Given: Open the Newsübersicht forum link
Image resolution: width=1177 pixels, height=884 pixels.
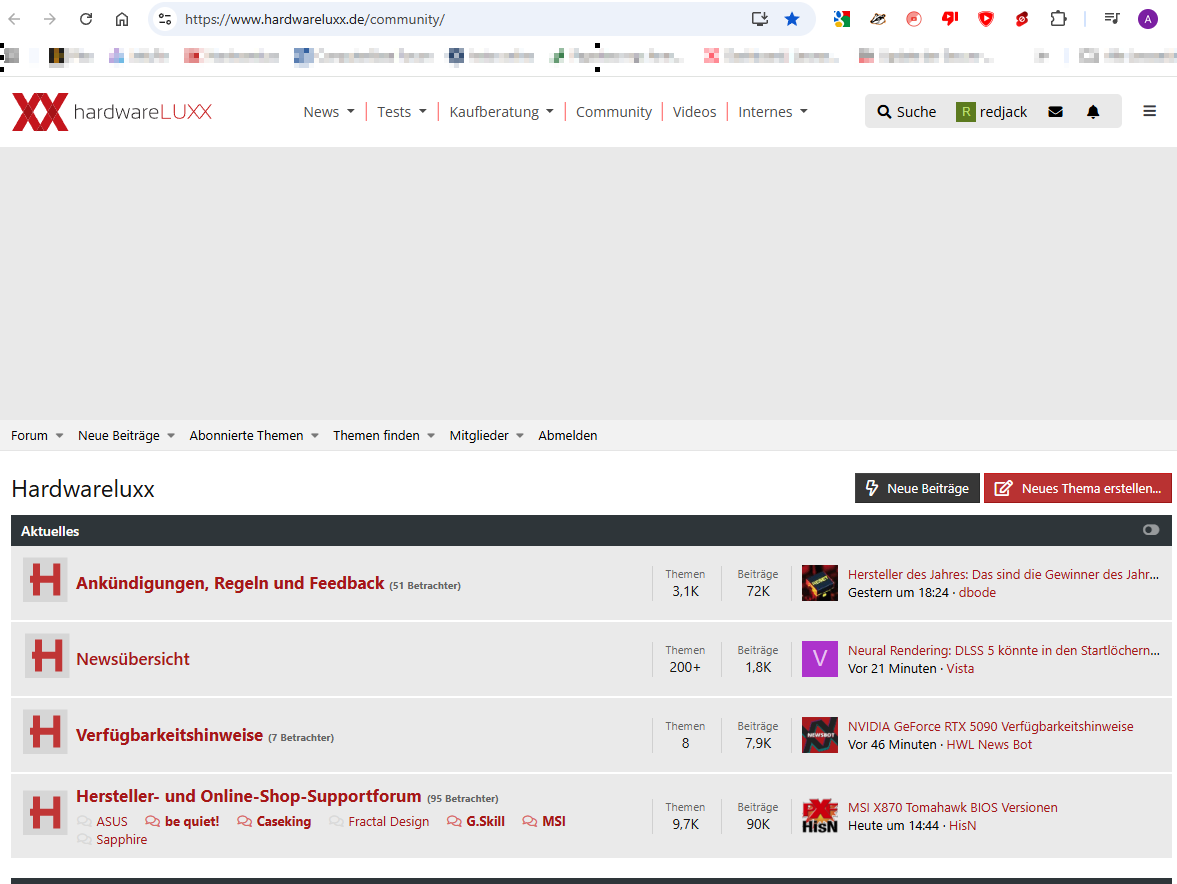Looking at the screenshot, I should [x=133, y=659].
